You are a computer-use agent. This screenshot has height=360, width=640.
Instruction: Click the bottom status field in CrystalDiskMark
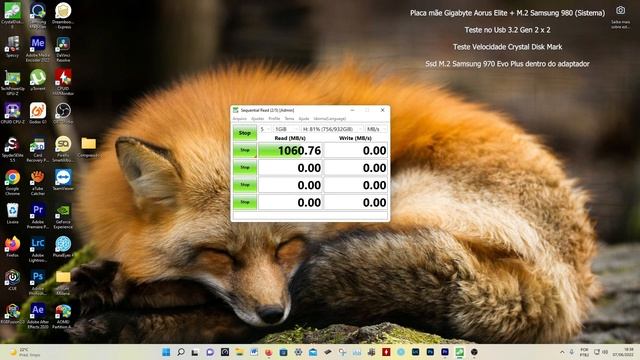pyautogui.click(x=310, y=215)
